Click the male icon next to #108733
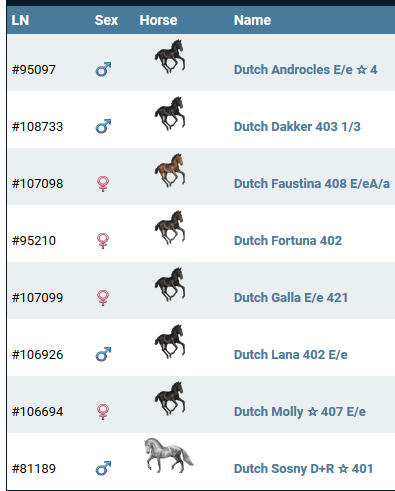 coord(103,126)
